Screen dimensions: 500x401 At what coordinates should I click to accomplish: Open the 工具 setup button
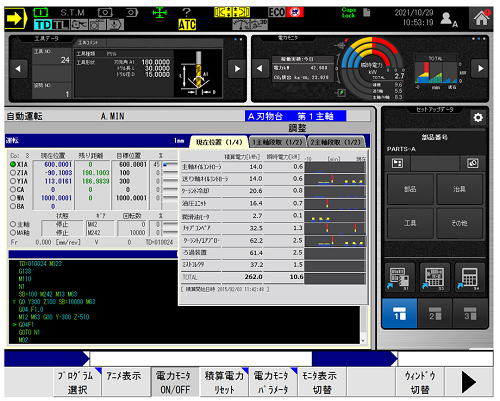point(410,223)
